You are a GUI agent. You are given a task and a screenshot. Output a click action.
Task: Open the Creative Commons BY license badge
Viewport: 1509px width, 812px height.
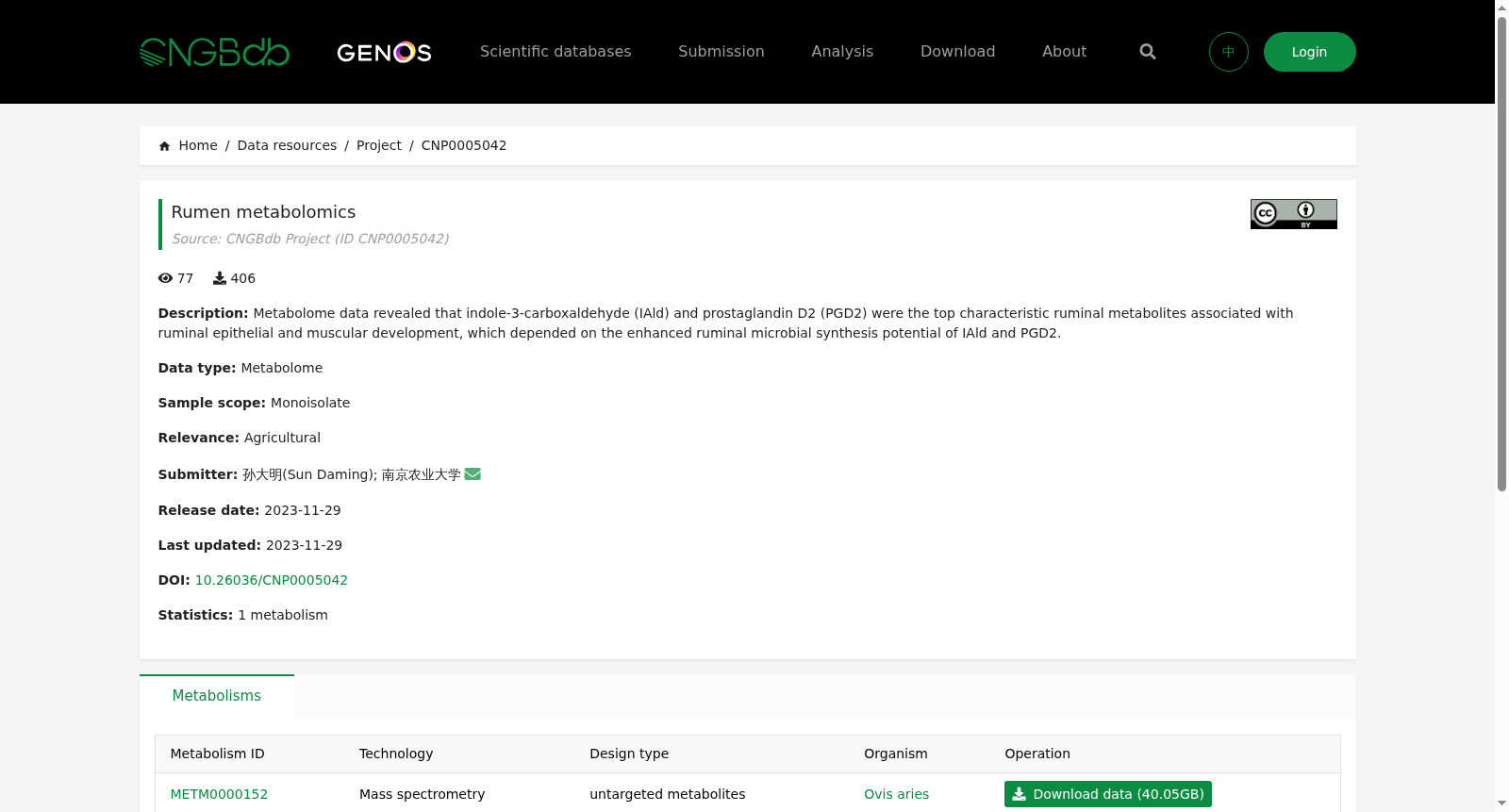1293,214
